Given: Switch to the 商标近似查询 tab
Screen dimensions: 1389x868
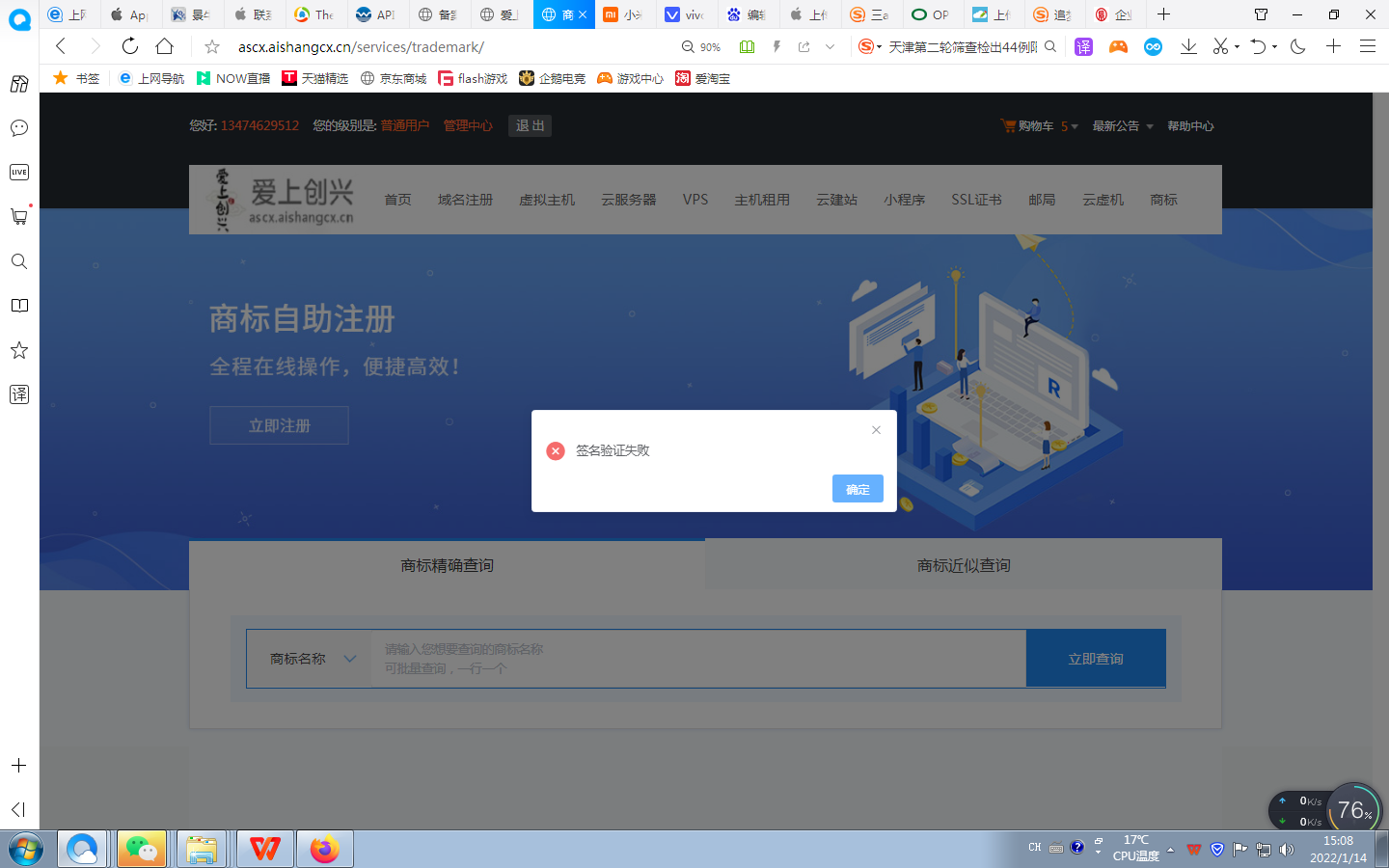Looking at the screenshot, I should (963, 564).
